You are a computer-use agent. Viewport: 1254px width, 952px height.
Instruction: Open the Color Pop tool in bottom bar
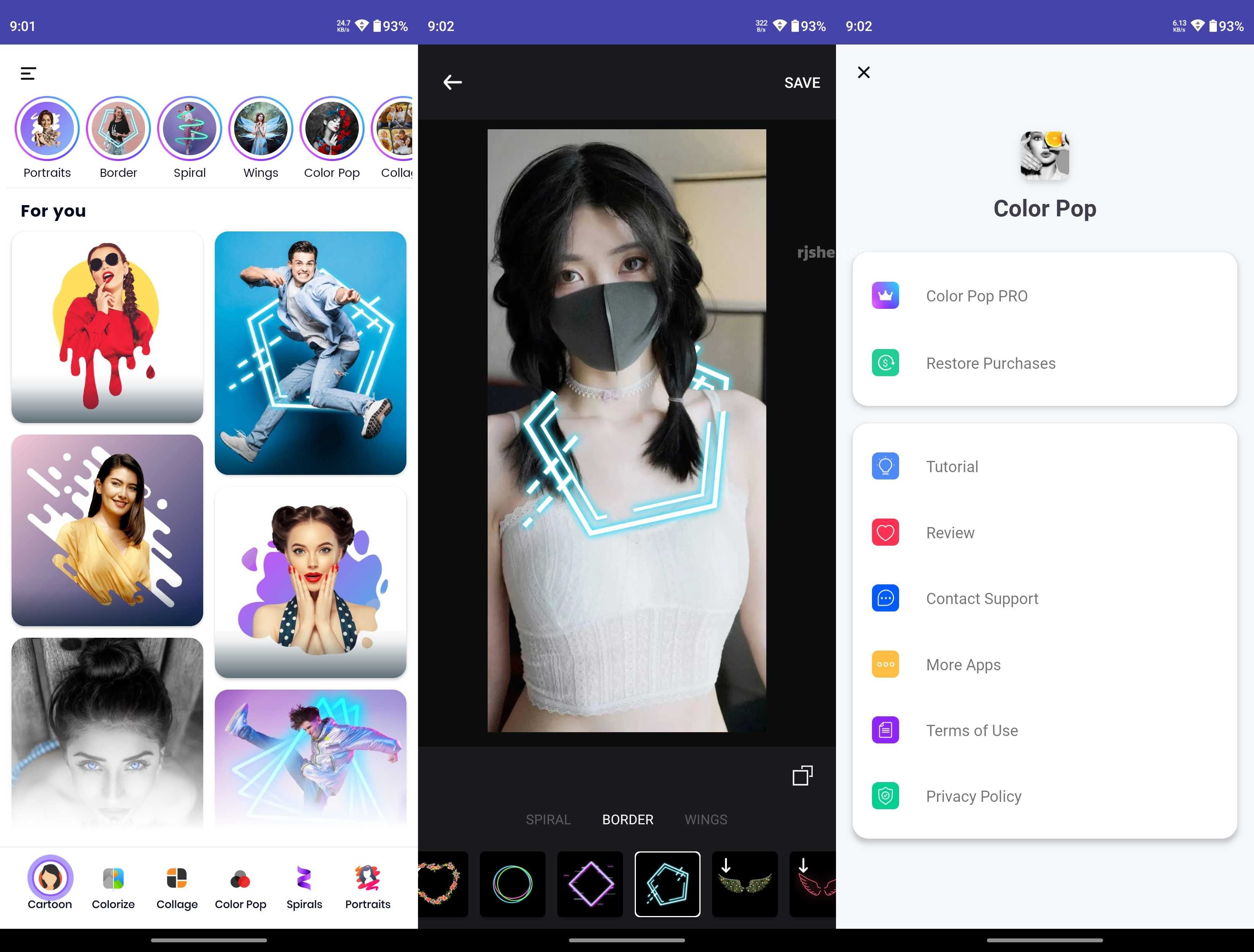[x=240, y=887]
